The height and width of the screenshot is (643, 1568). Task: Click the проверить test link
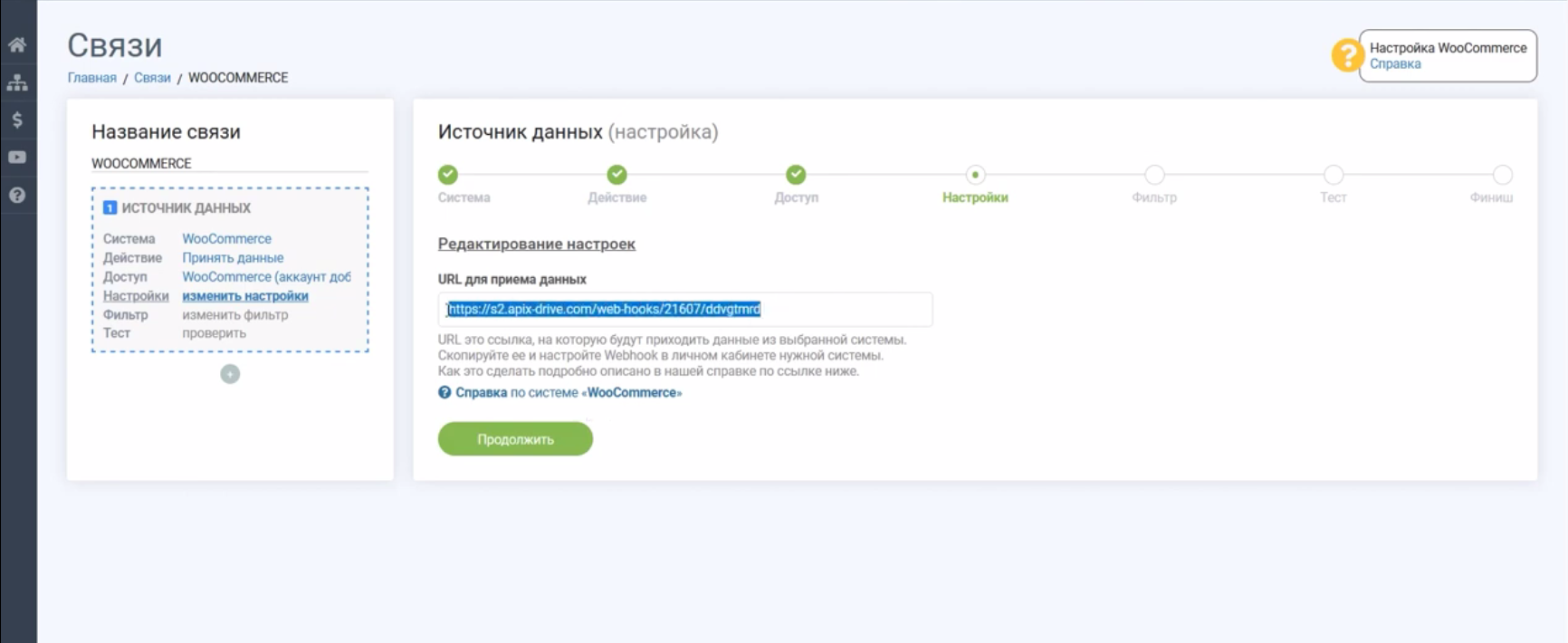pos(214,333)
